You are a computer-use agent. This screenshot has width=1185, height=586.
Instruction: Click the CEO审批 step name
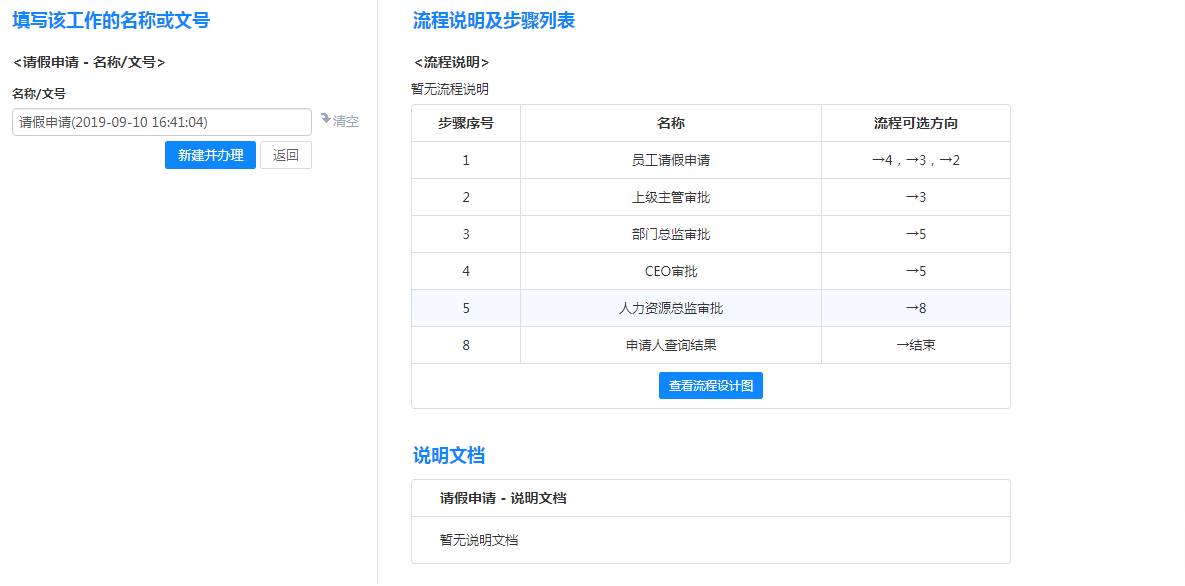click(x=670, y=271)
